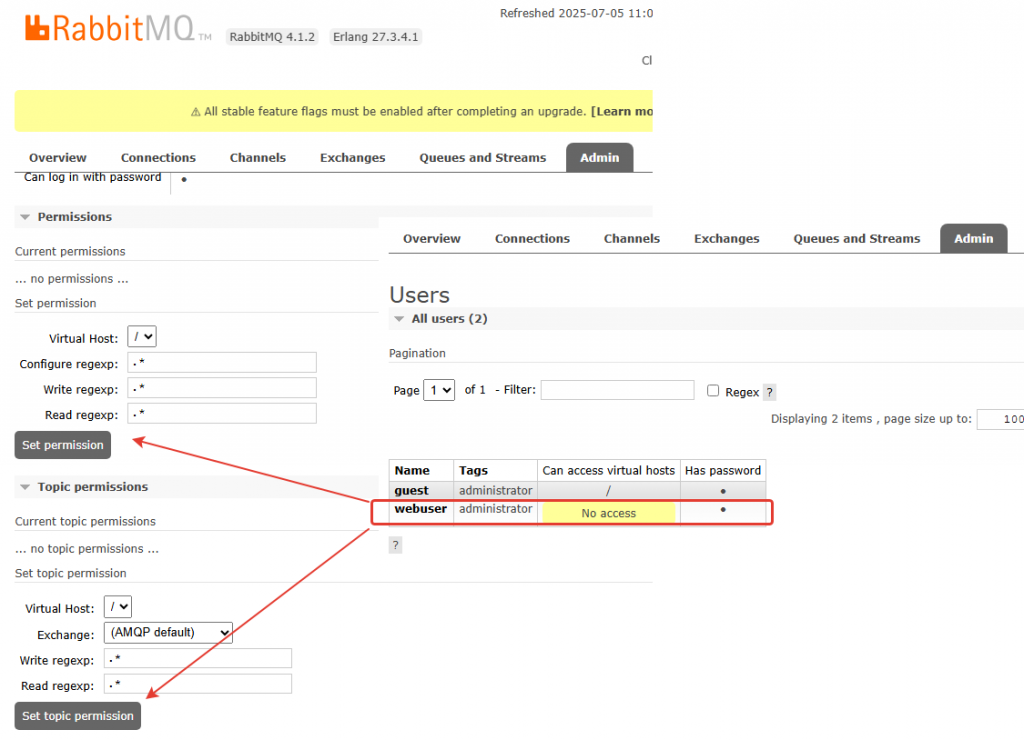Image resolution: width=1024 pixels, height=740 pixels.
Task: Focus the Read regexp field under Set permission
Action: click(222, 413)
